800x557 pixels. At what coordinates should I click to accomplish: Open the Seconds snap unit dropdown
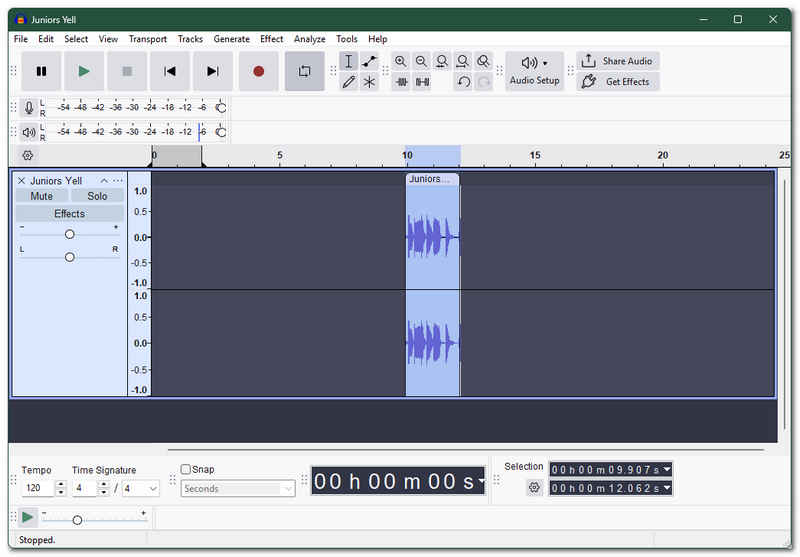pyautogui.click(x=238, y=489)
